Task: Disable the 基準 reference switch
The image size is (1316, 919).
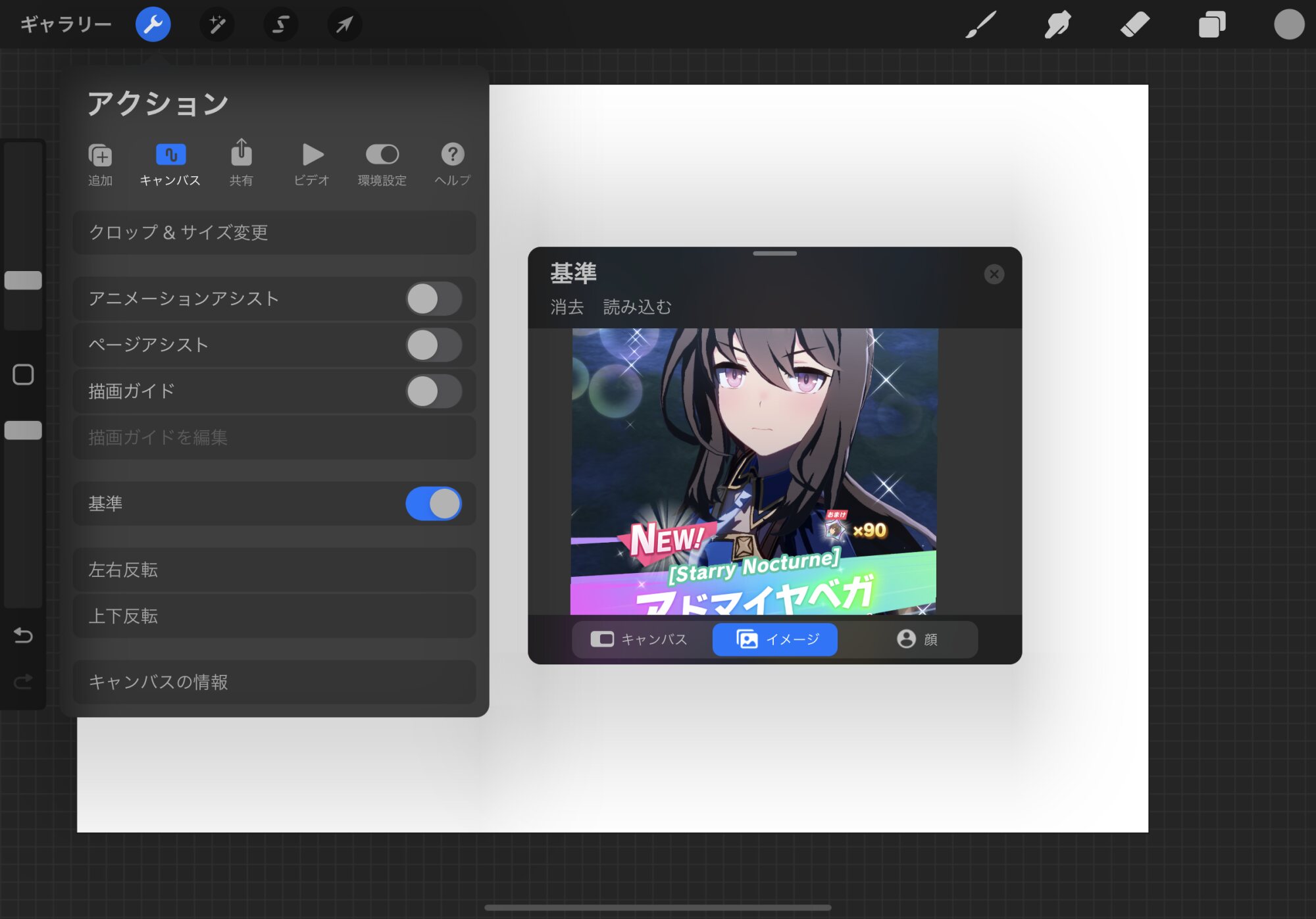Action: point(434,504)
